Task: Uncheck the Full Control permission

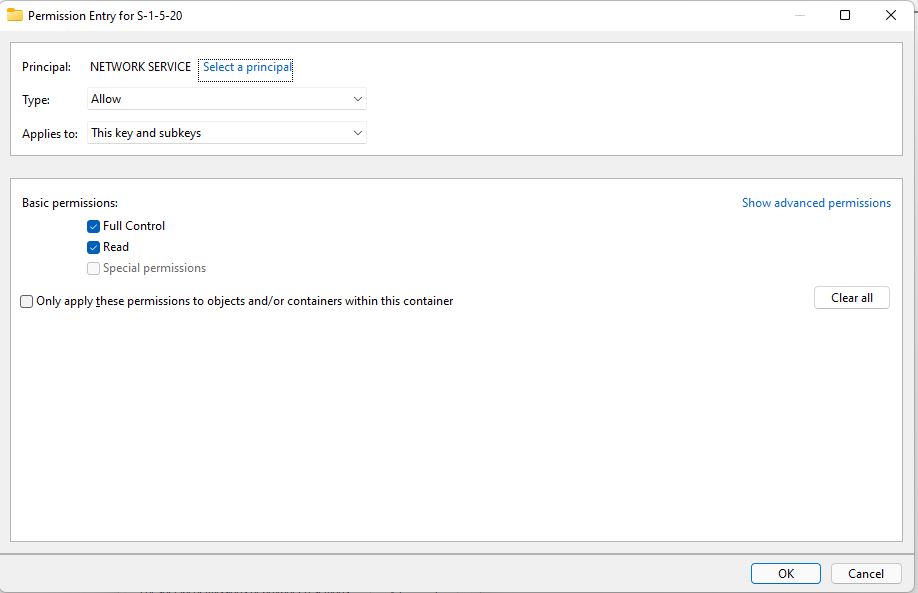Action: [94, 226]
